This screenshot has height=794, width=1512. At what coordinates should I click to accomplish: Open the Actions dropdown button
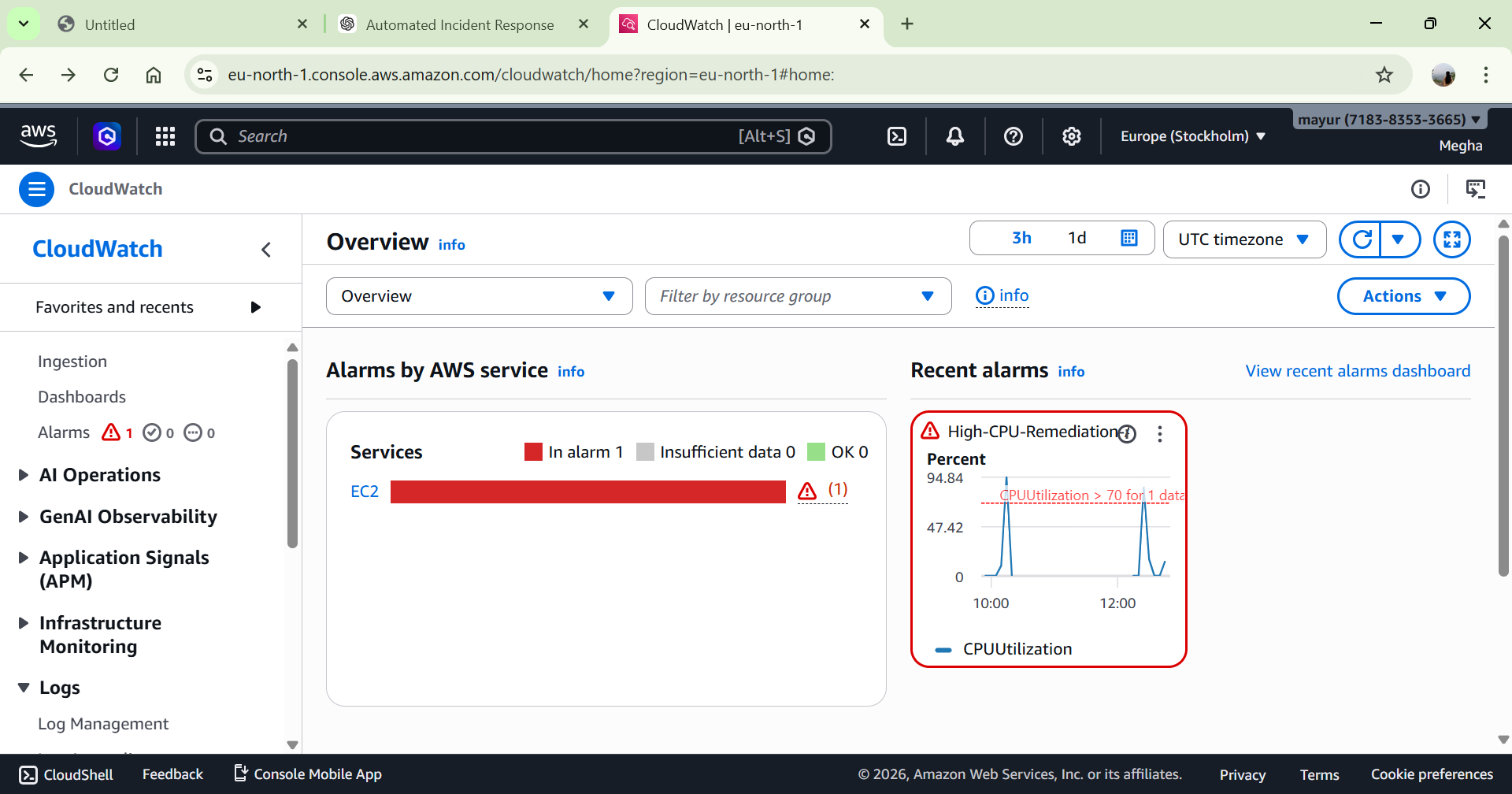[1404, 296]
